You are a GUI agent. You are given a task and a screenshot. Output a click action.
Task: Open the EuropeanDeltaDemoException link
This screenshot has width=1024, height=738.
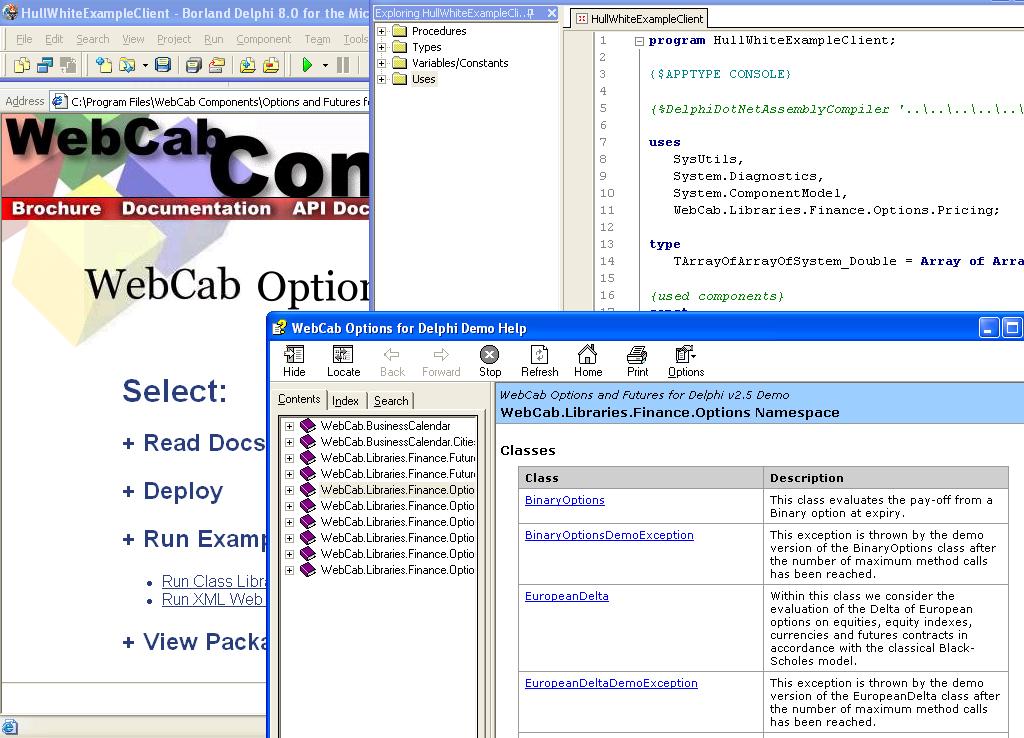[611, 682]
